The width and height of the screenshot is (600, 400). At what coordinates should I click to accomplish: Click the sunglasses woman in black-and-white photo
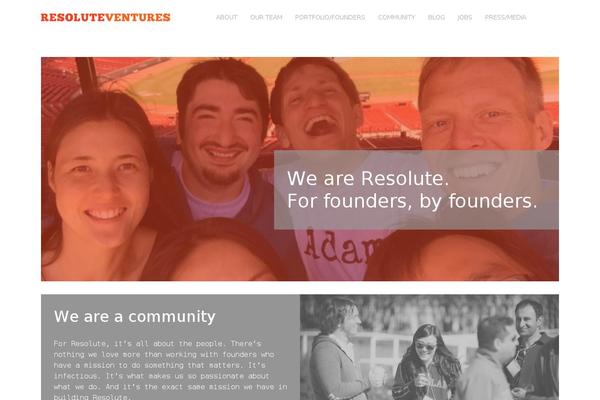coord(427,362)
